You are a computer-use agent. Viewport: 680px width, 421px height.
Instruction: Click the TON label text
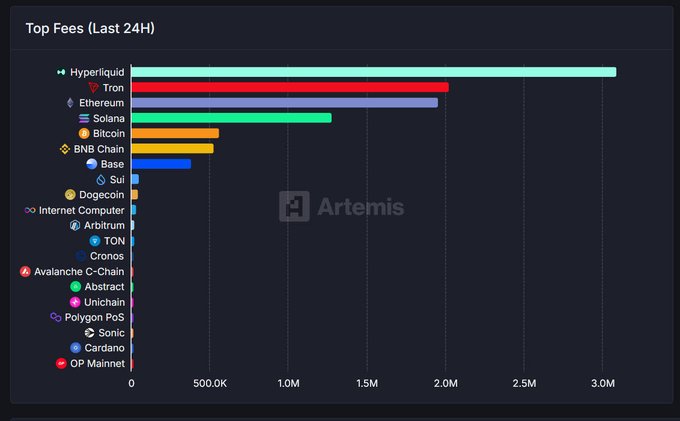pos(114,241)
